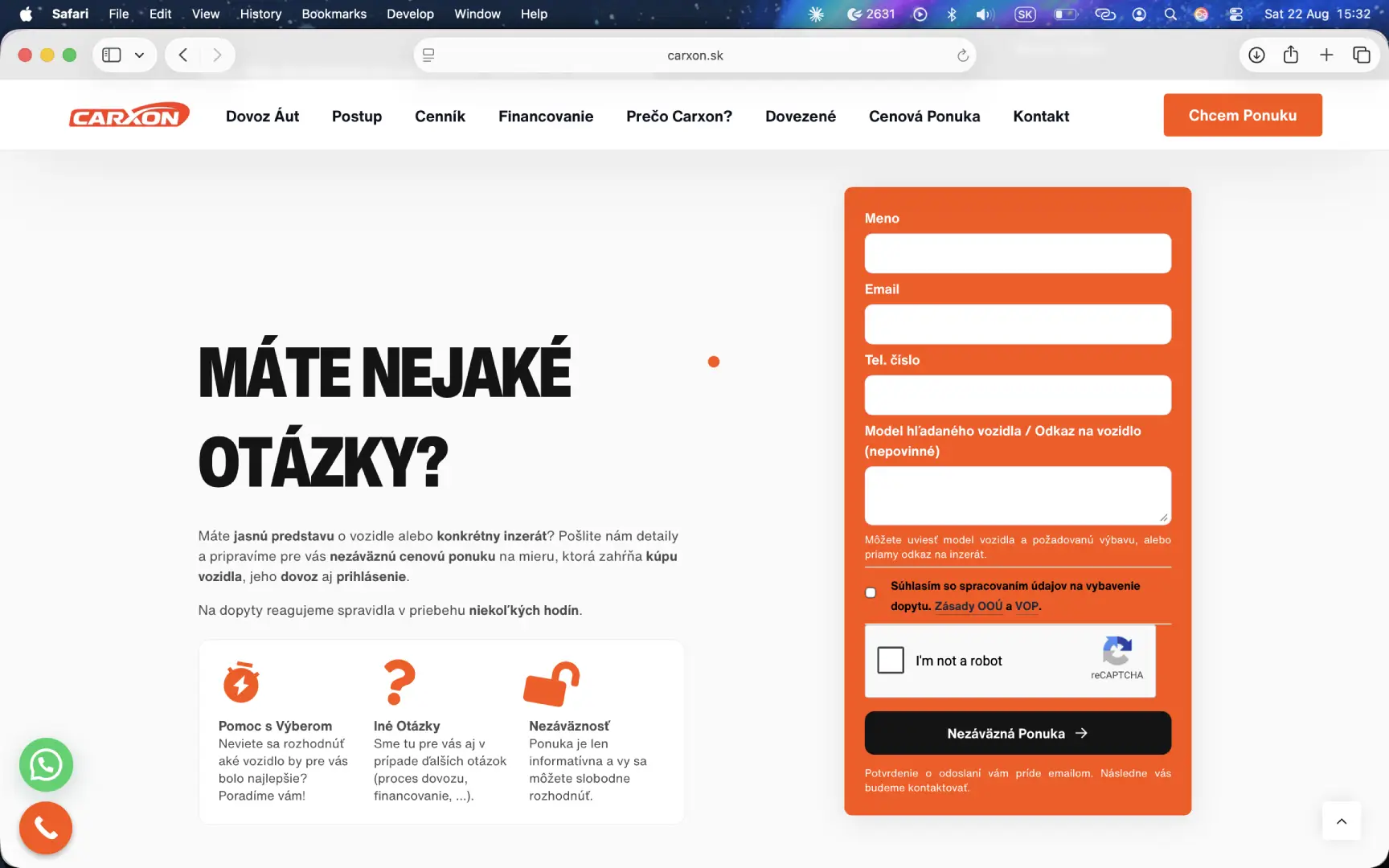Click the Bluetooth menu bar icon

pos(952,14)
